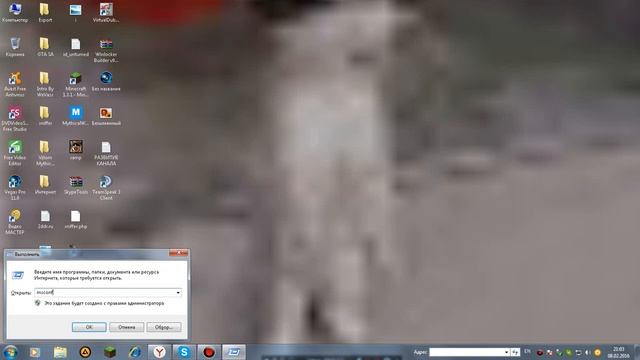Launch Minecraft from the taskbar
Screen dimensions: 640x360
point(110,352)
